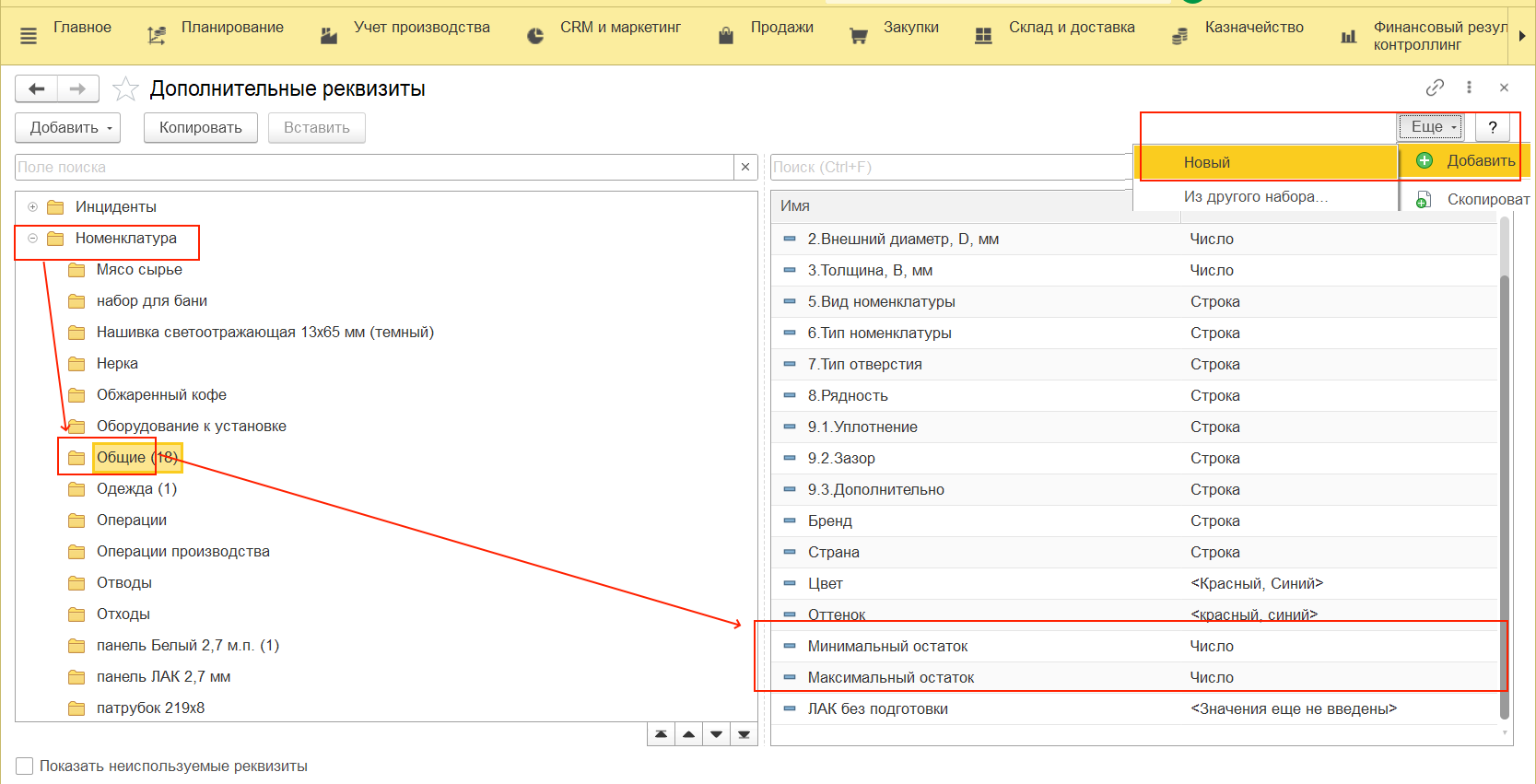Open help with the ? button
The image size is (1536, 784).
[x=1493, y=127]
